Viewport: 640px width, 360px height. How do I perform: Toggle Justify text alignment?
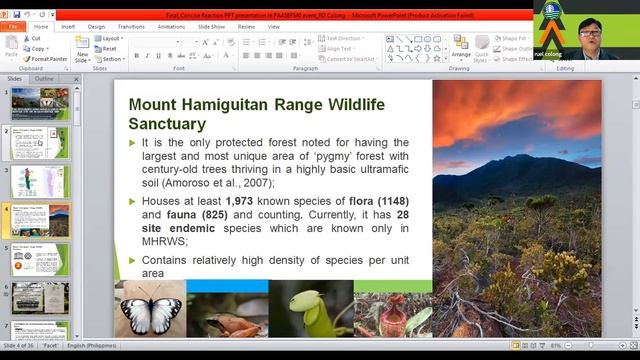[279, 56]
